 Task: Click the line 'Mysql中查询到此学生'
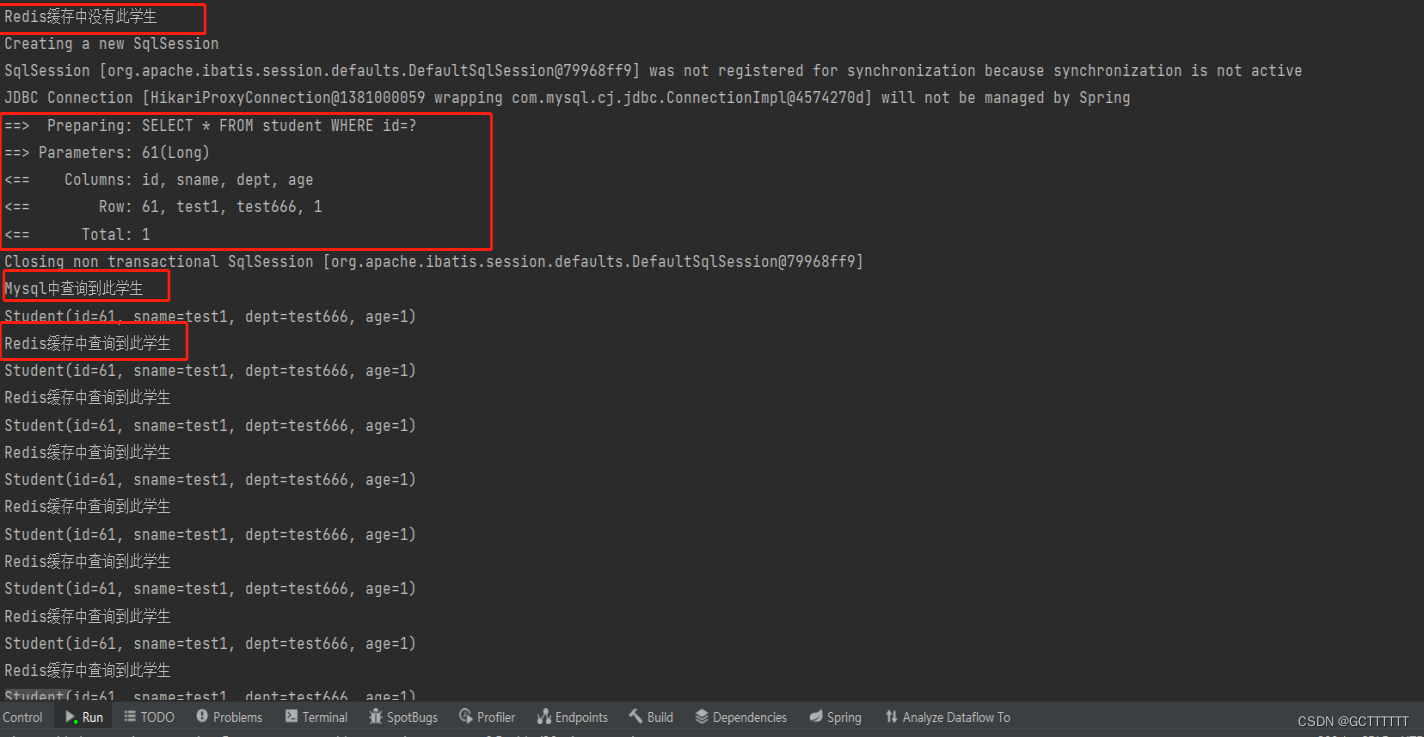[73, 289]
